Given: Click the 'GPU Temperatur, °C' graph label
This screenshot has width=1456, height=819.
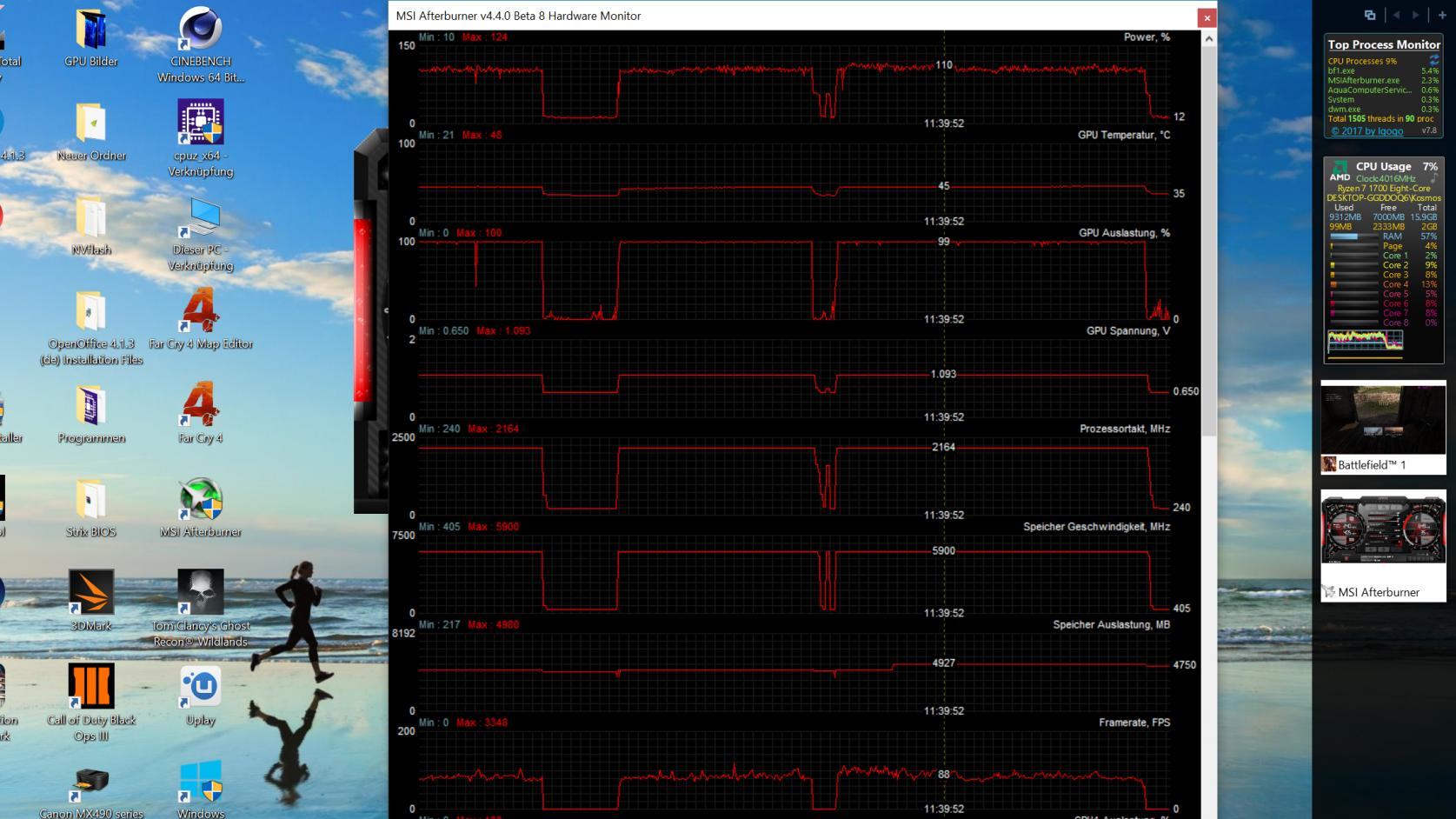Looking at the screenshot, I should [x=1124, y=135].
